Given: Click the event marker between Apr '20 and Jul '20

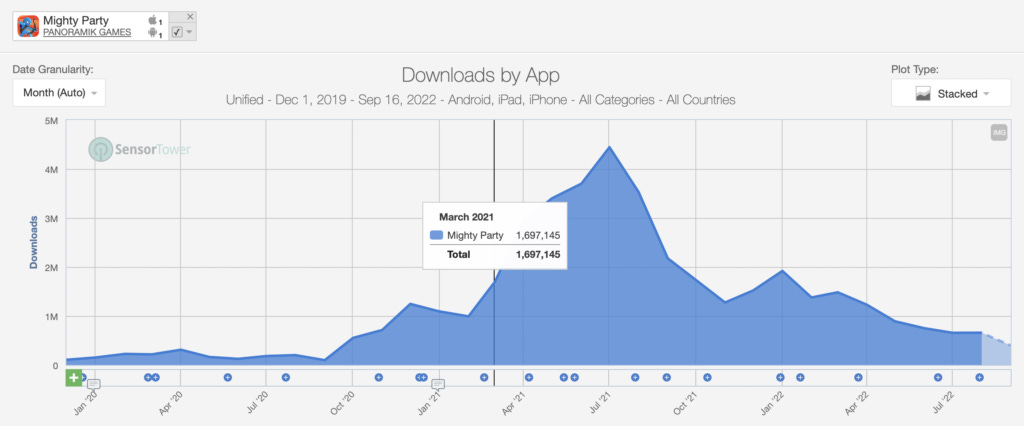Looking at the screenshot, I should point(227,377).
